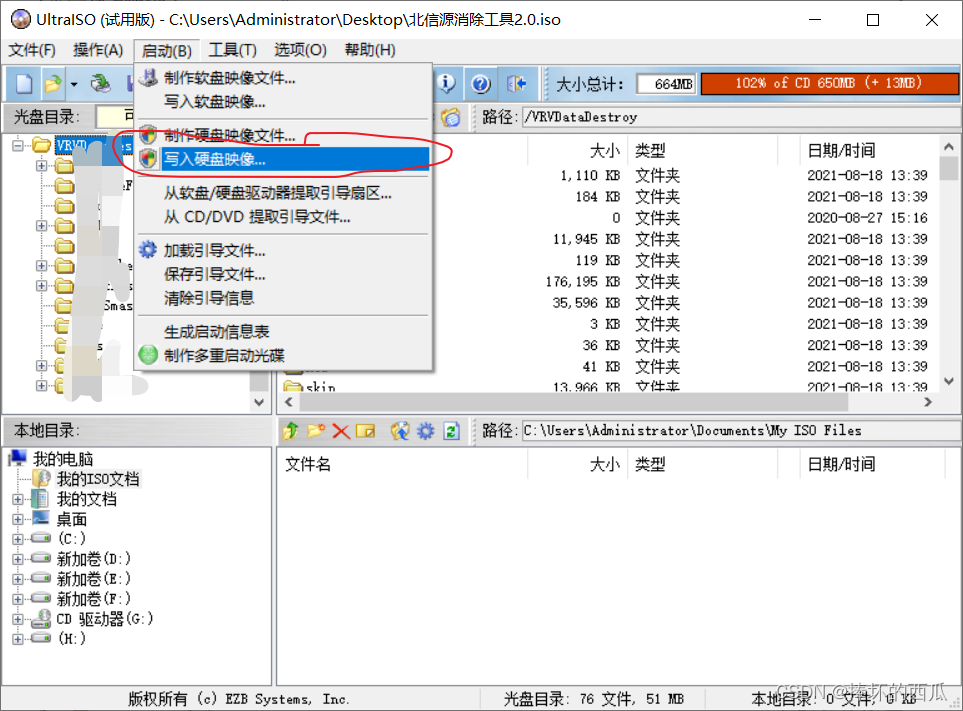Click the 664MB total size field
This screenshot has width=963, height=711.
click(x=666, y=84)
